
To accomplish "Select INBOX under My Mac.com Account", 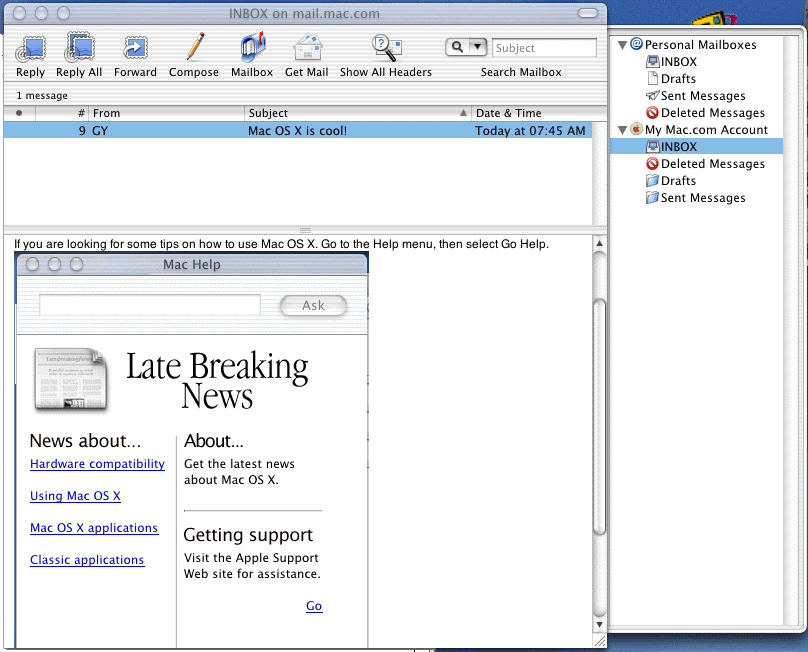I will pyautogui.click(x=696, y=147).
